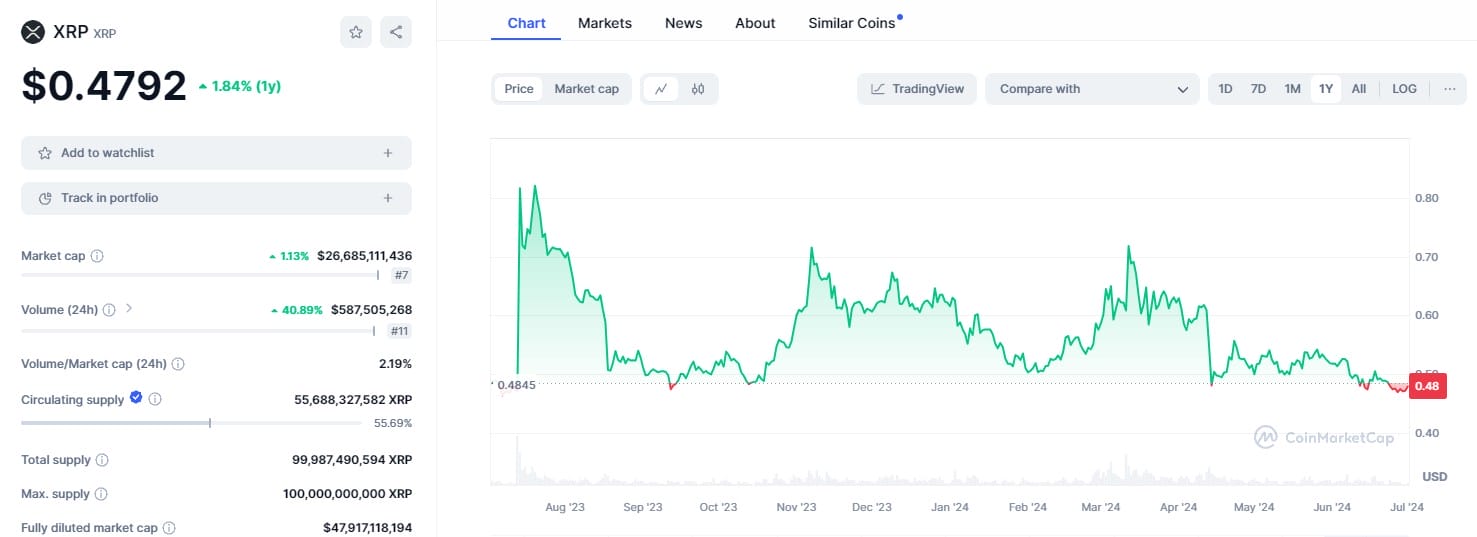
Task: Select the 7D time range
Action: [x=1258, y=89]
